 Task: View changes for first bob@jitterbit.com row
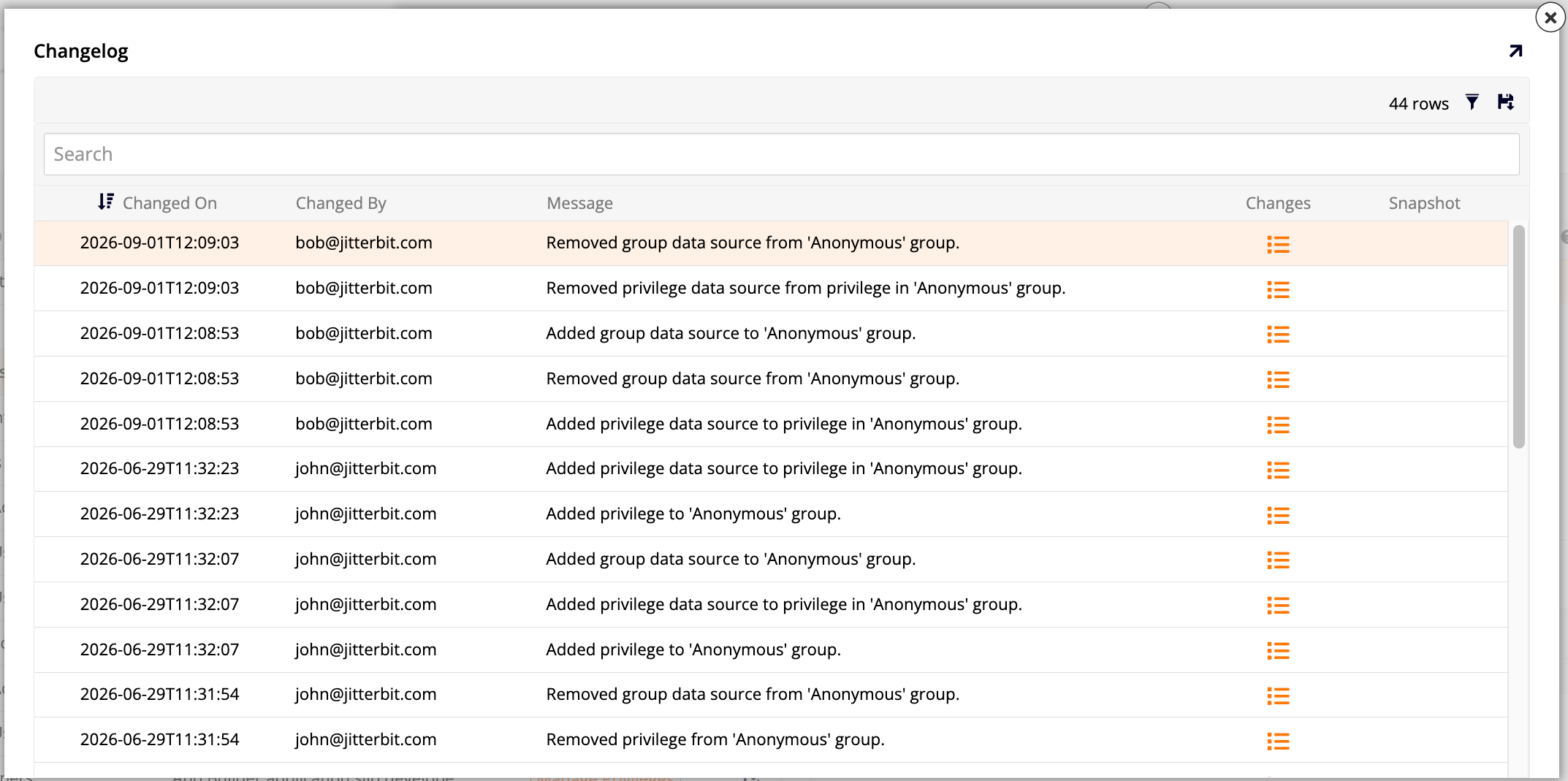(1278, 244)
